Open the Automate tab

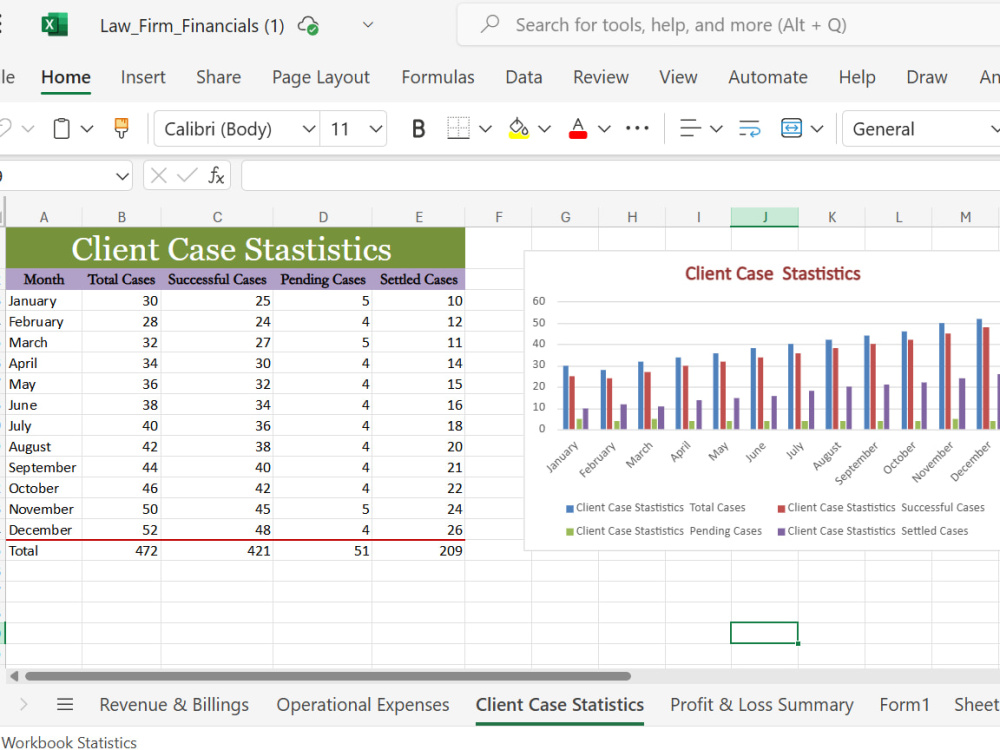point(768,77)
